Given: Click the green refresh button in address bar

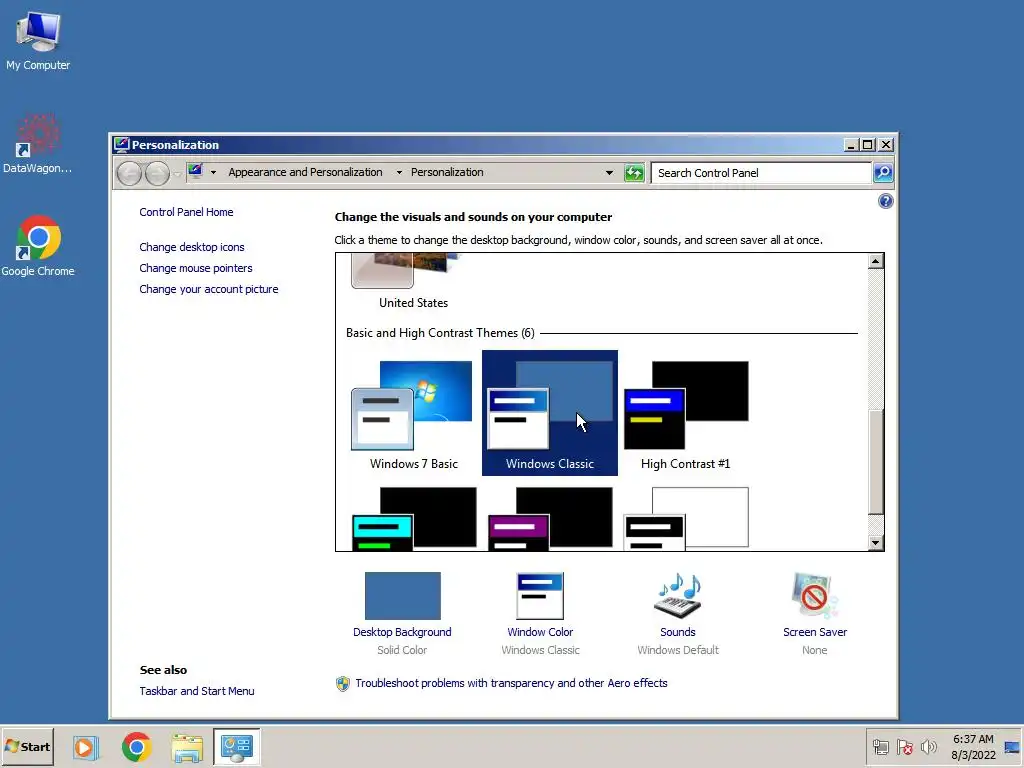Looking at the screenshot, I should [633, 173].
